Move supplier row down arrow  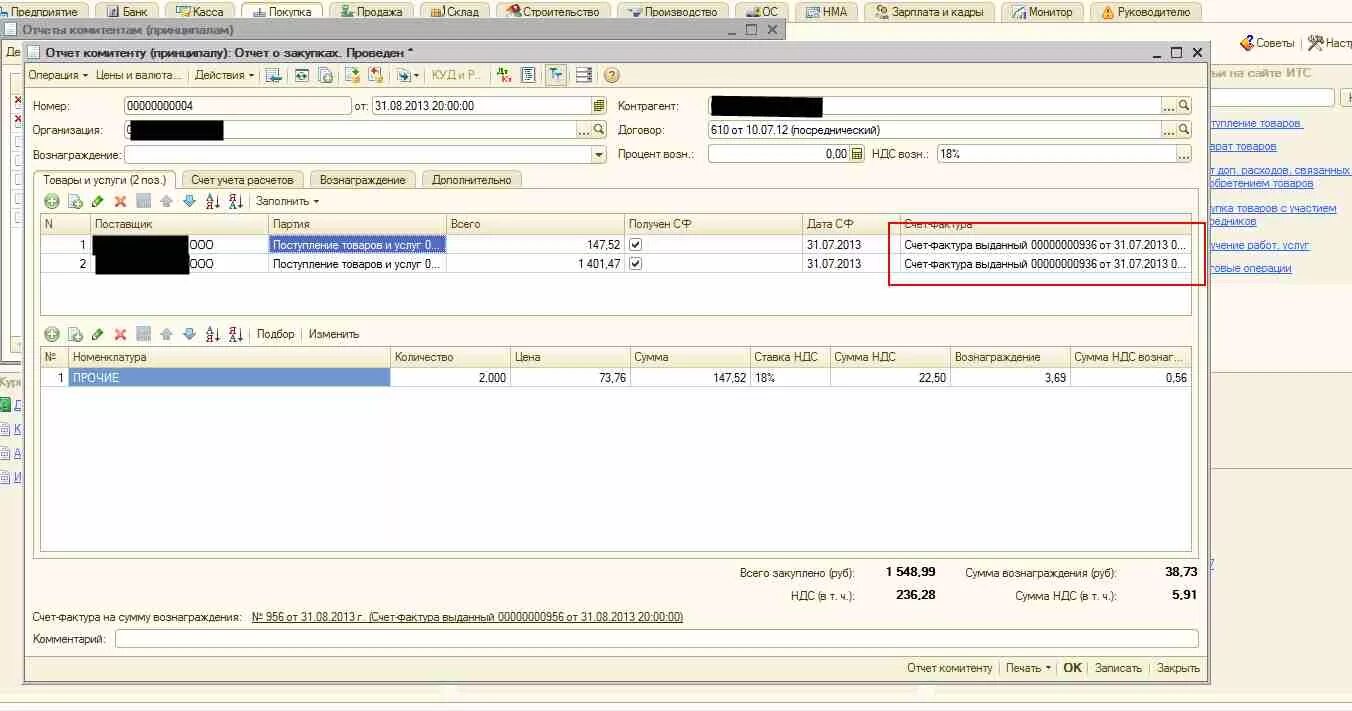coord(189,201)
